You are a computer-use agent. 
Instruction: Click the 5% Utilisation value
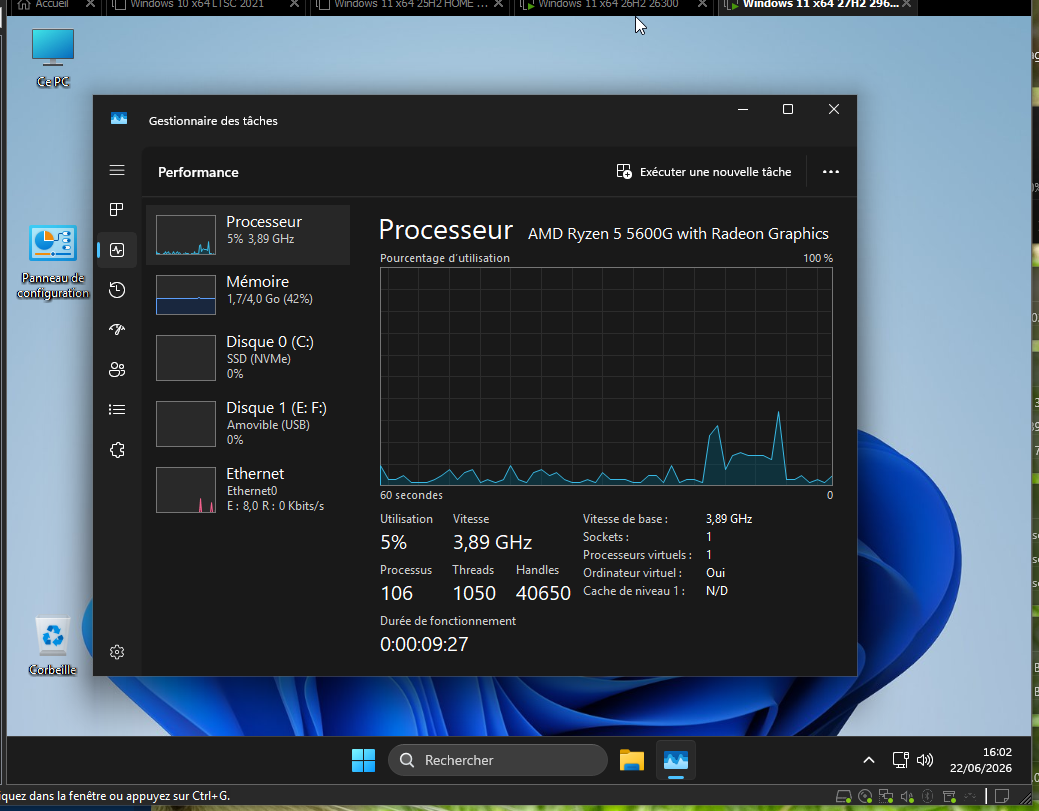394,543
